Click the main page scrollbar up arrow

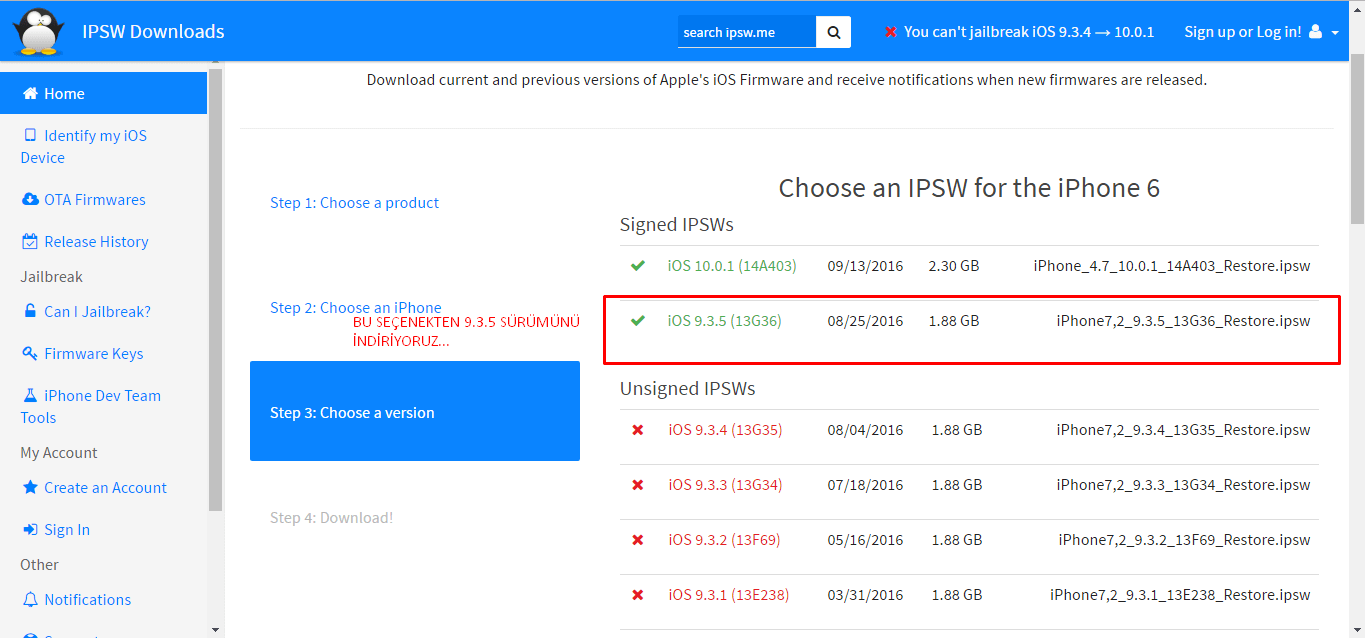pyautogui.click(x=1357, y=8)
